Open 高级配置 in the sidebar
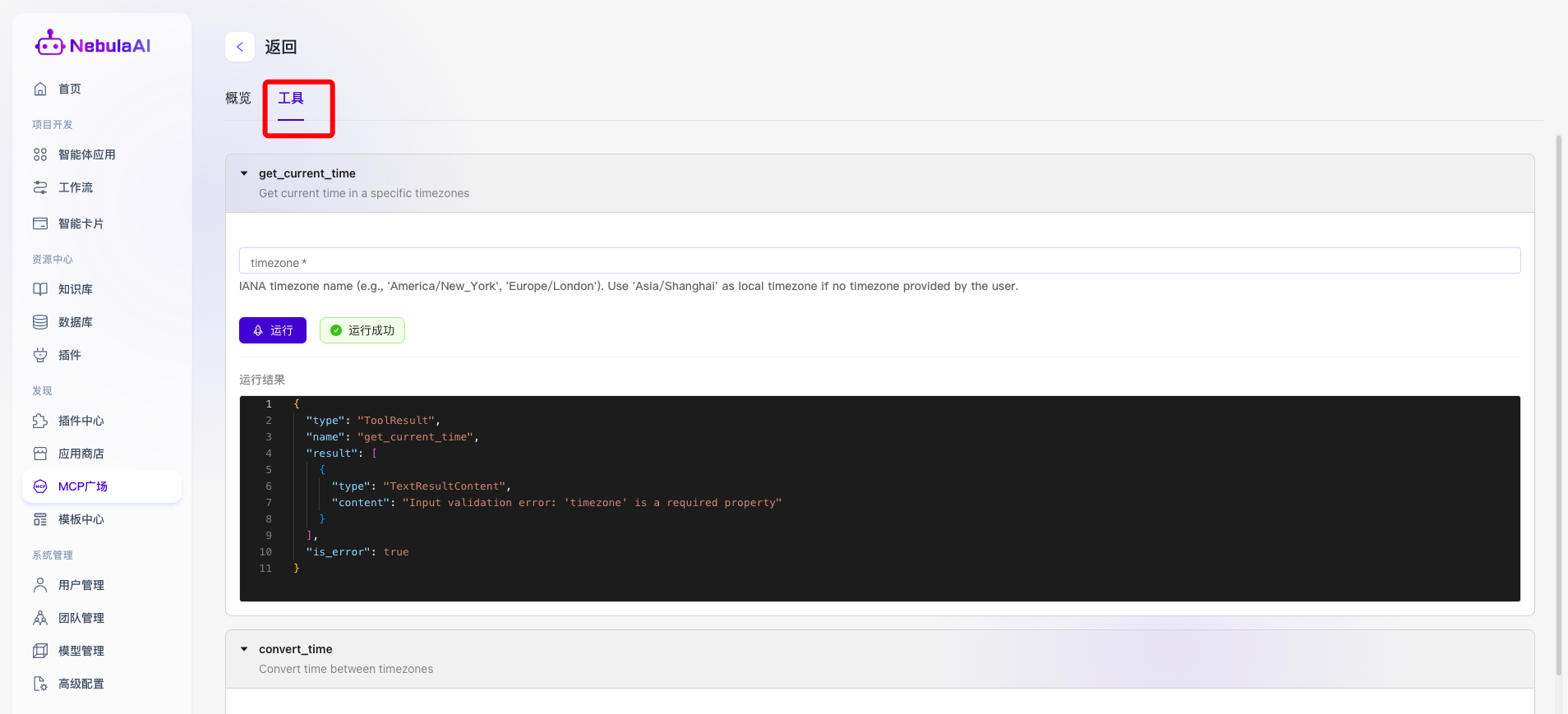This screenshot has height=714, width=1568. pos(81,684)
